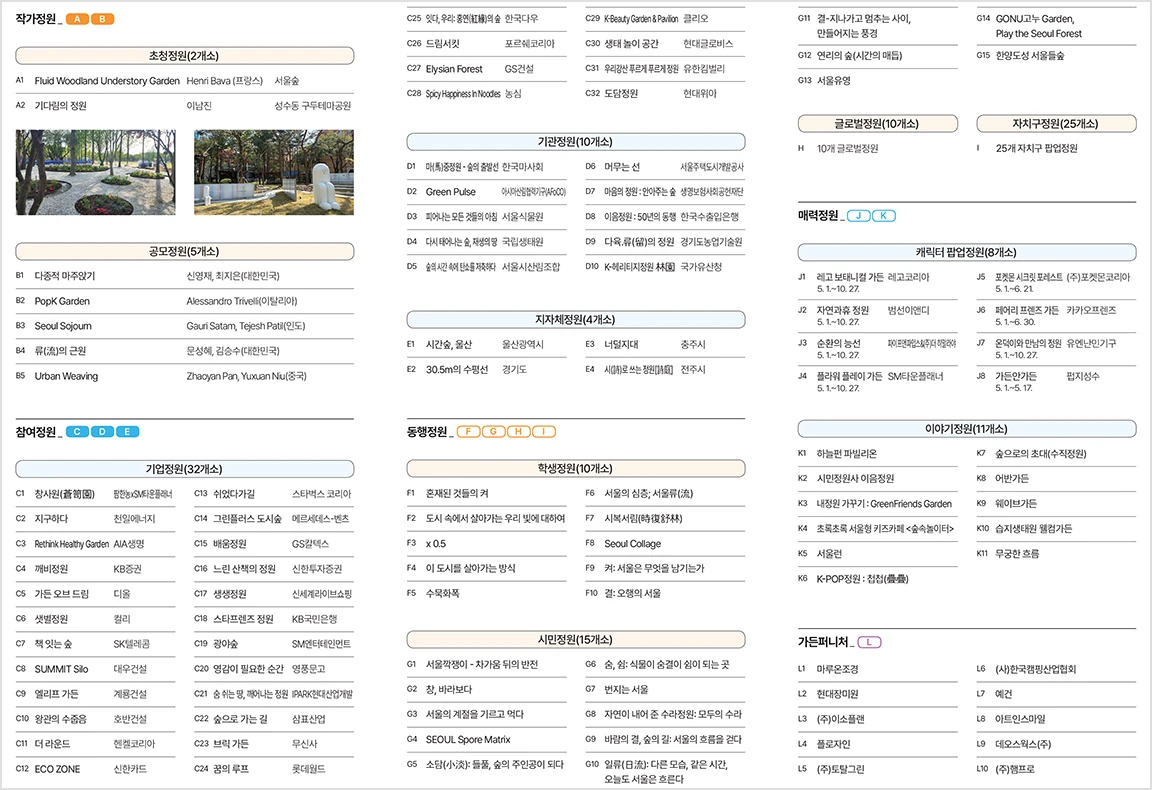Image resolution: width=1152 pixels, height=790 pixels.
Task: Select row L6 '(사)한국캠핑산업협회'
Action: [x=1056, y=669]
